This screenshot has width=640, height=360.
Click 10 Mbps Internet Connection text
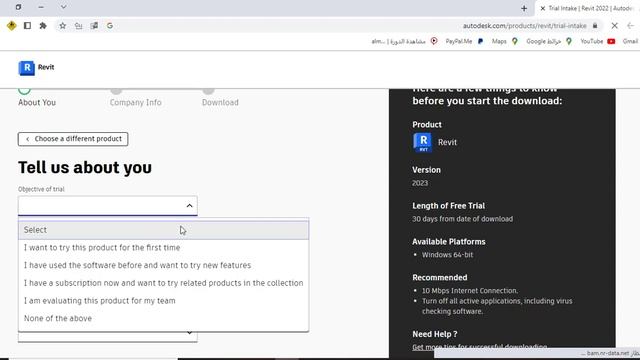[x=470, y=291]
